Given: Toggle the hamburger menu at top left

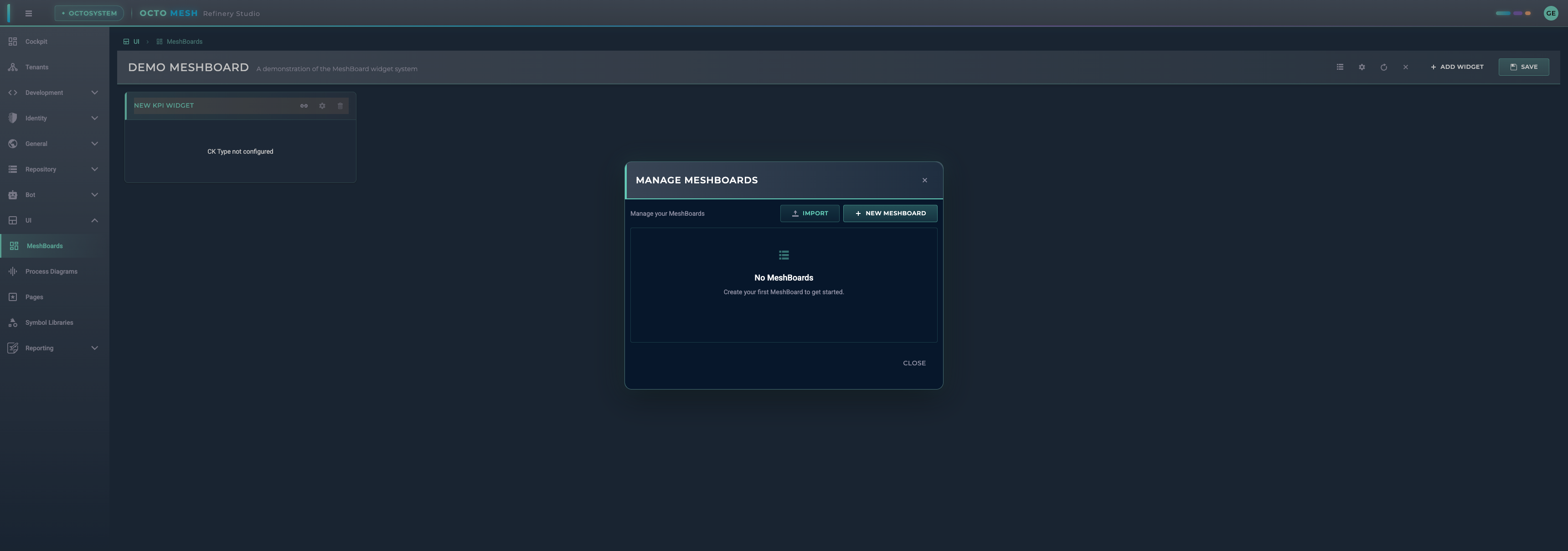Looking at the screenshot, I should 29,13.
